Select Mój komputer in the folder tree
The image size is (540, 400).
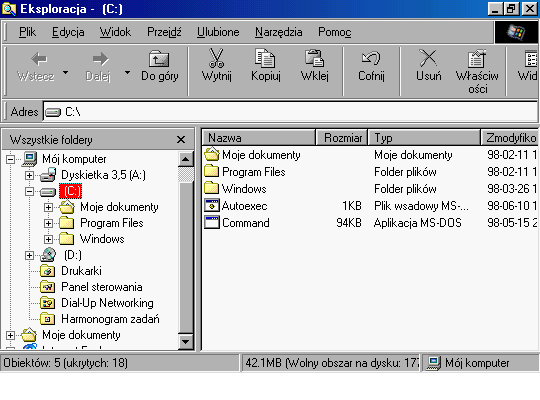click(x=74, y=159)
